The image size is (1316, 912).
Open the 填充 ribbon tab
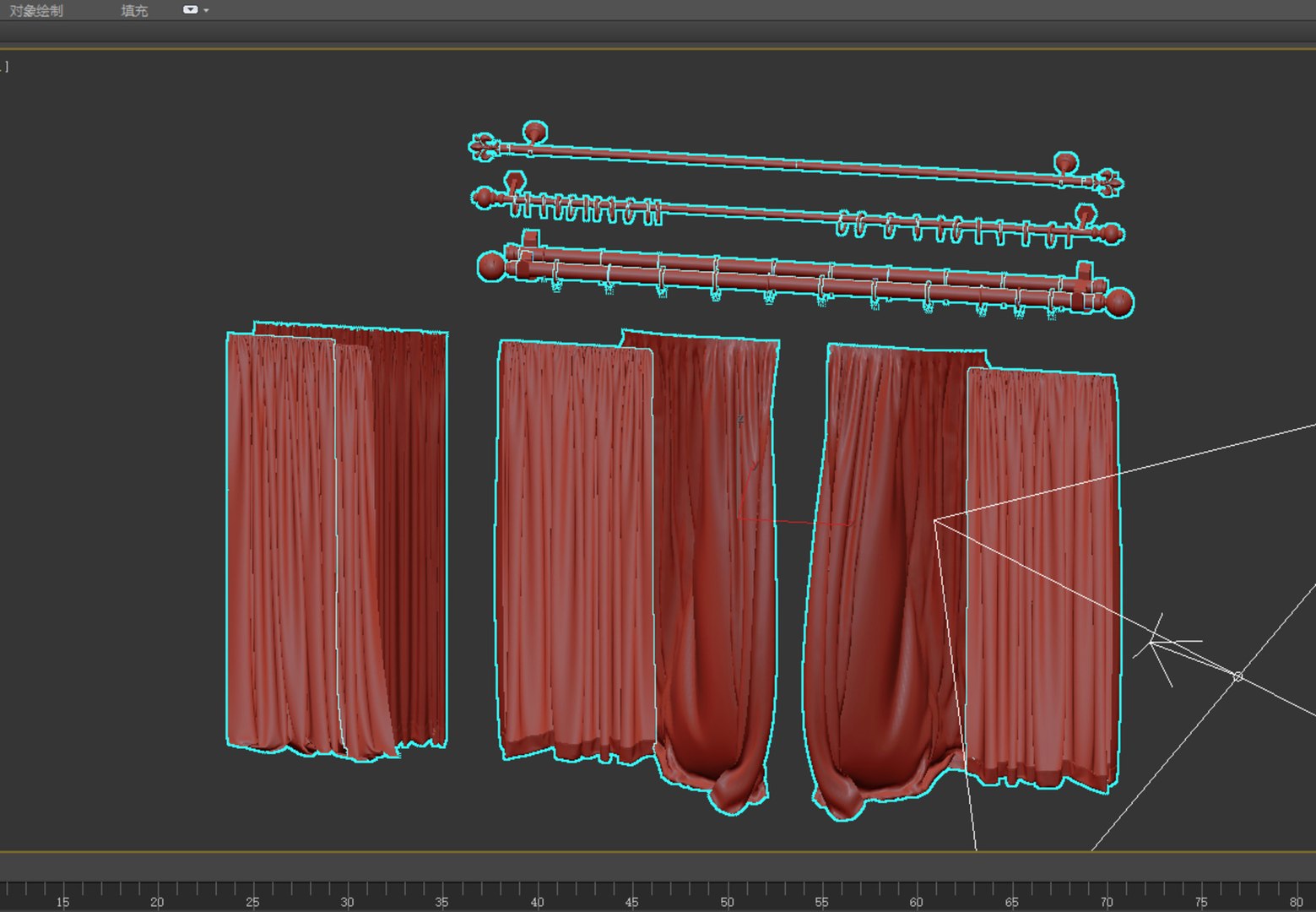tap(134, 11)
